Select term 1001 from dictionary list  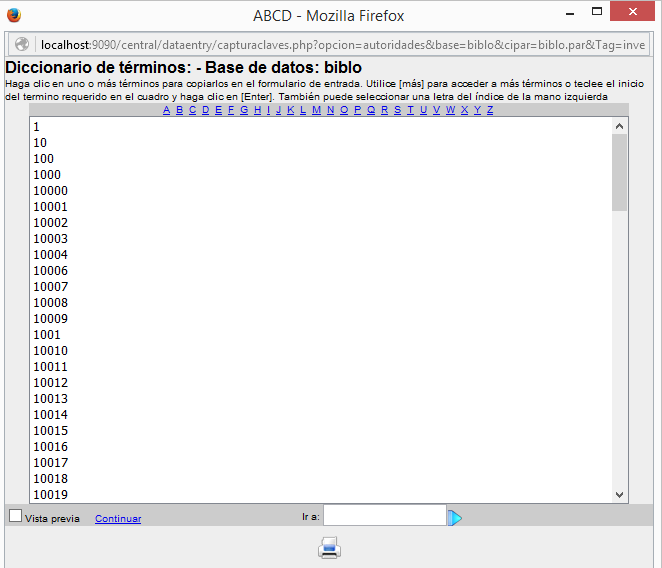47,335
